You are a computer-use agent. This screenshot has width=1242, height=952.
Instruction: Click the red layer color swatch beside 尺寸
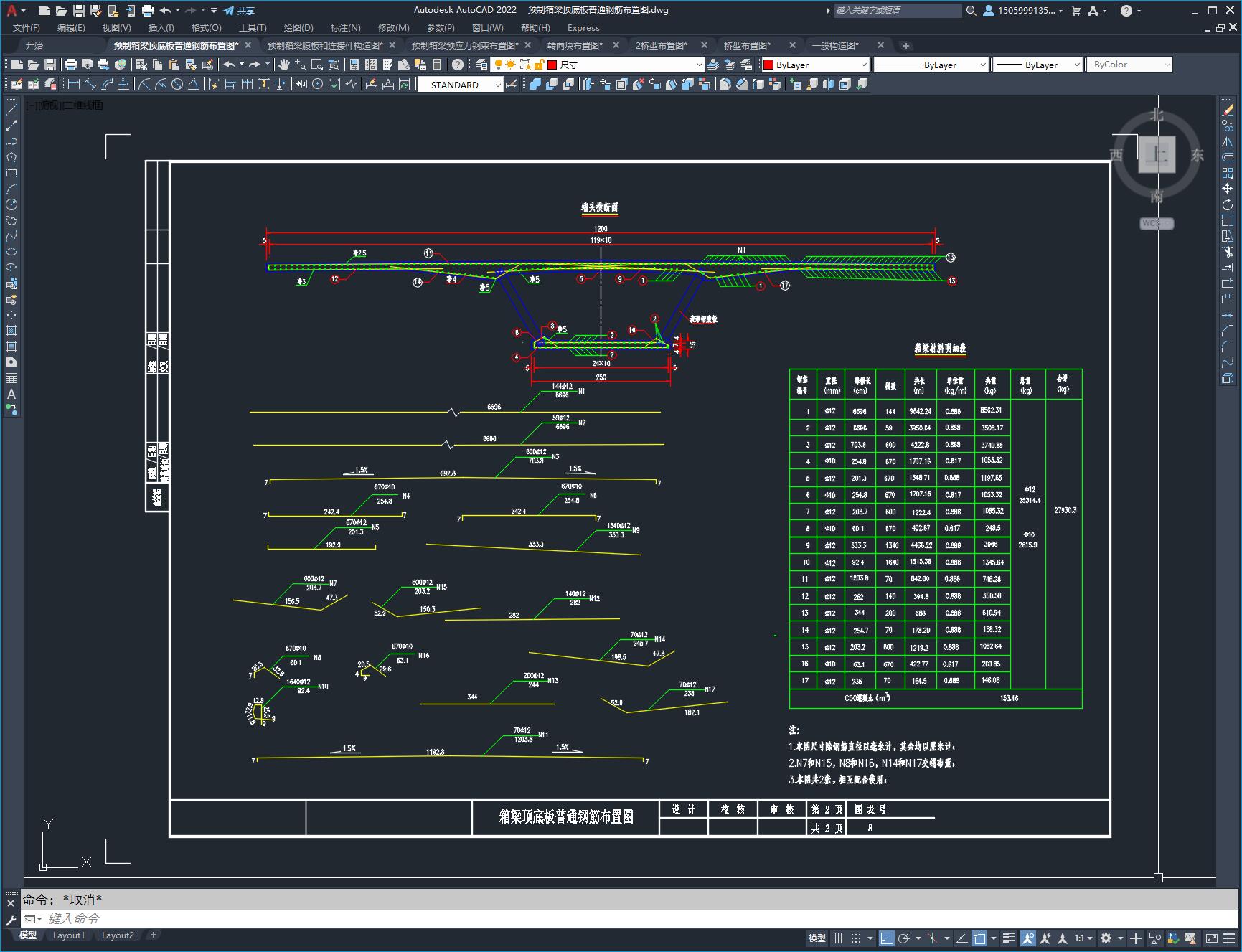[552, 65]
